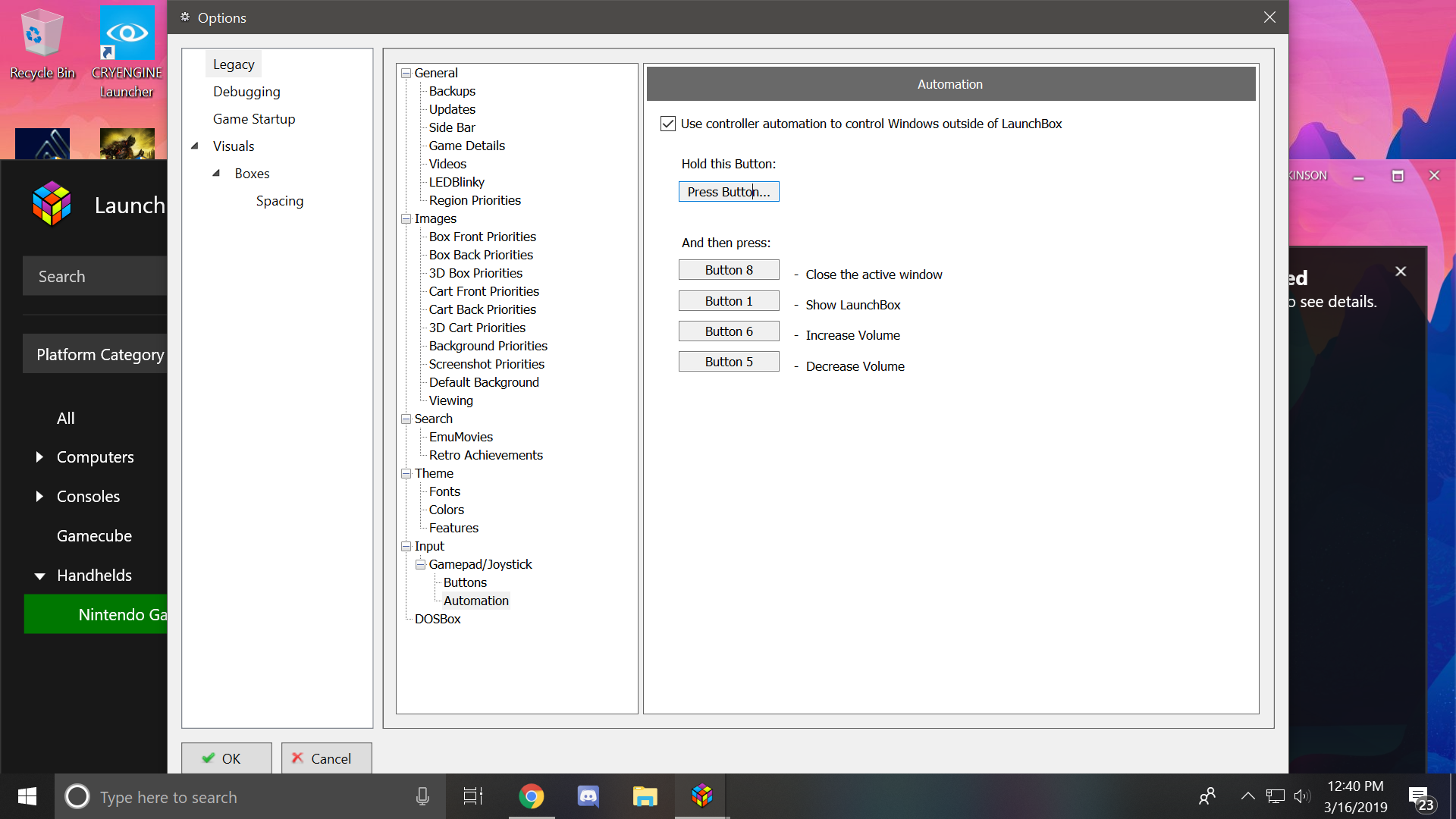Open the Recycle Bin desktop icon
Image resolution: width=1456 pixels, height=819 pixels.
pos(42,42)
